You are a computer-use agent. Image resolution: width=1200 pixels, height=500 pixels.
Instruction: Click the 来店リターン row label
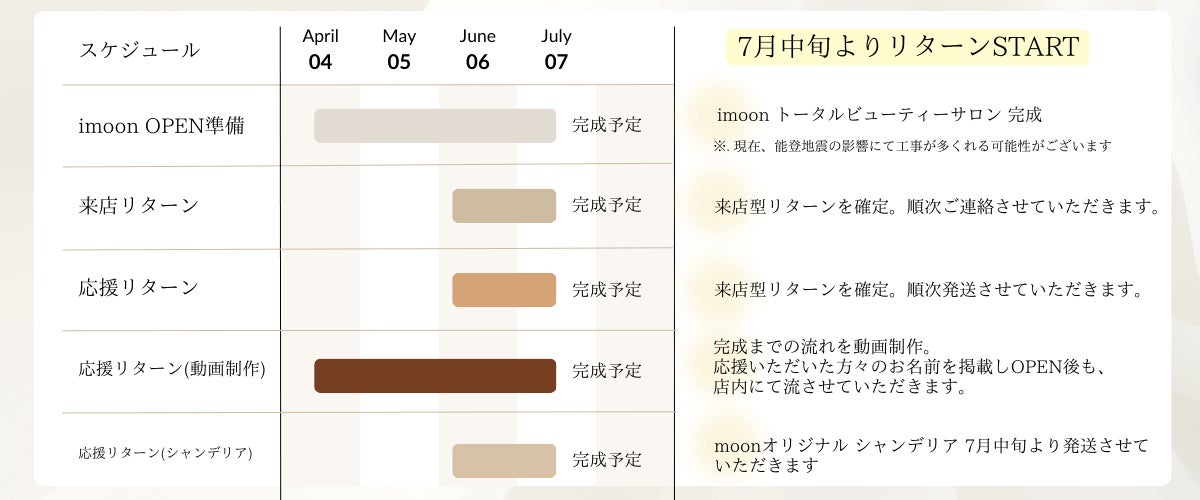point(138,206)
